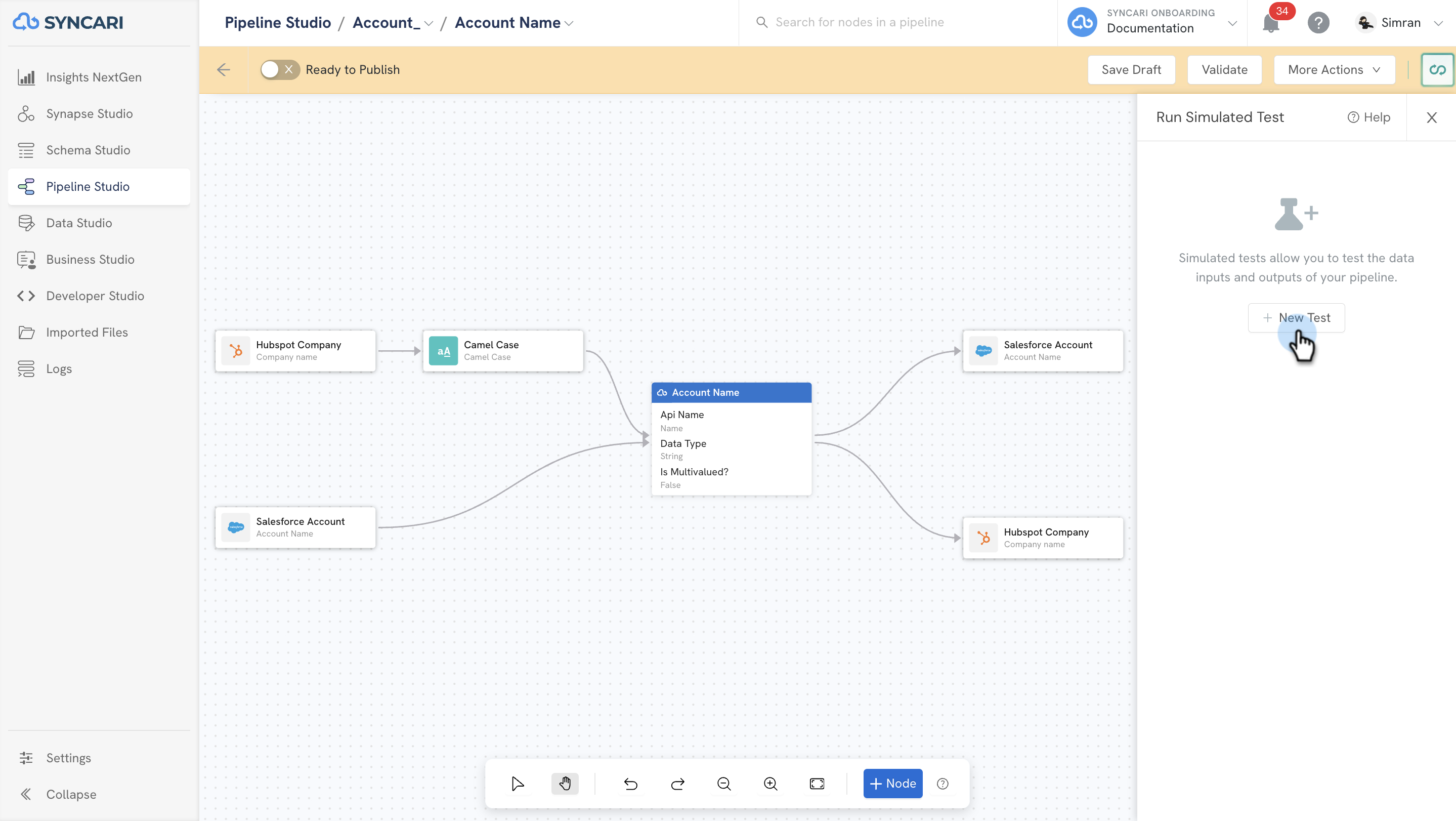Open Schema Studio in the sidebar
The width and height of the screenshot is (1456, 821).
pos(99,150)
